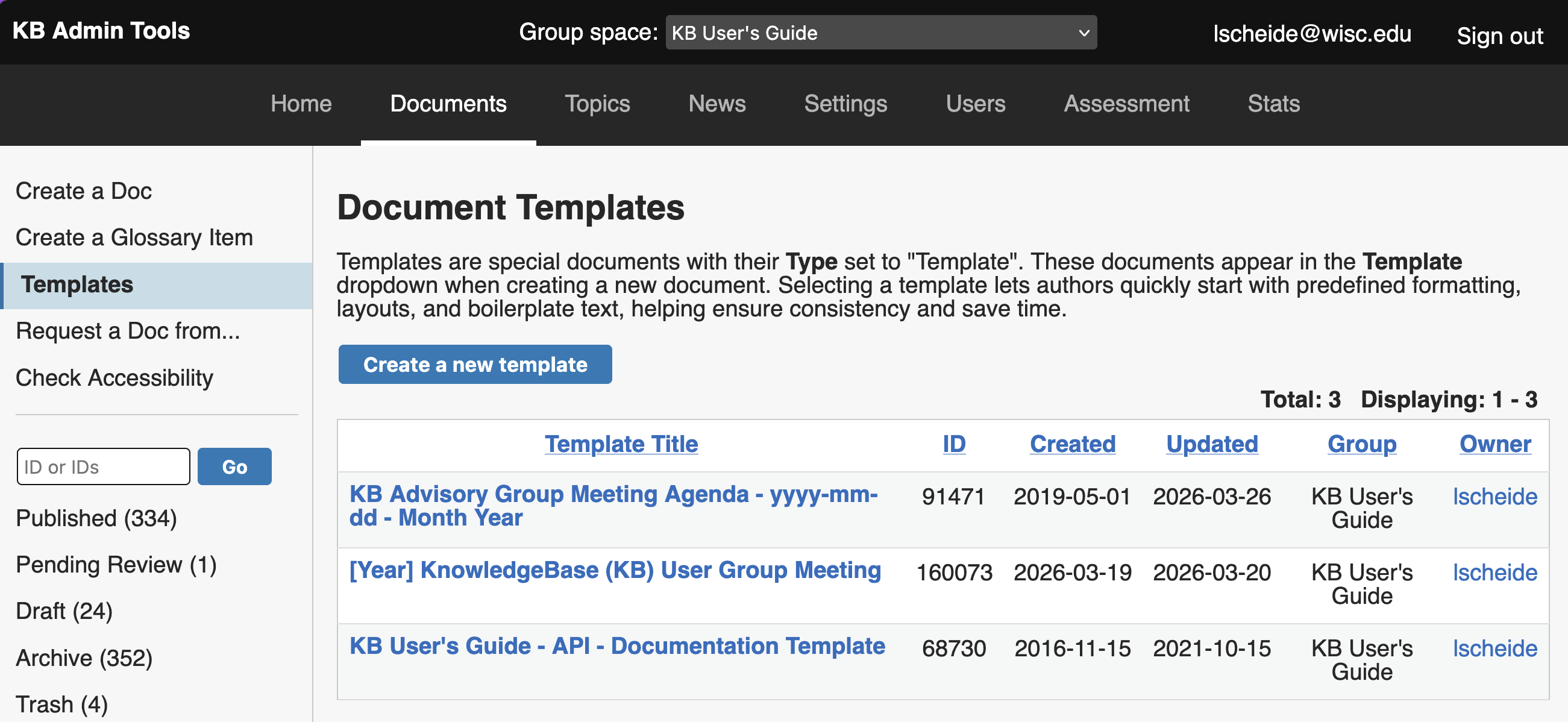Click owner lscheide in row 68730
The image size is (1568, 722).
point(1495,648)
